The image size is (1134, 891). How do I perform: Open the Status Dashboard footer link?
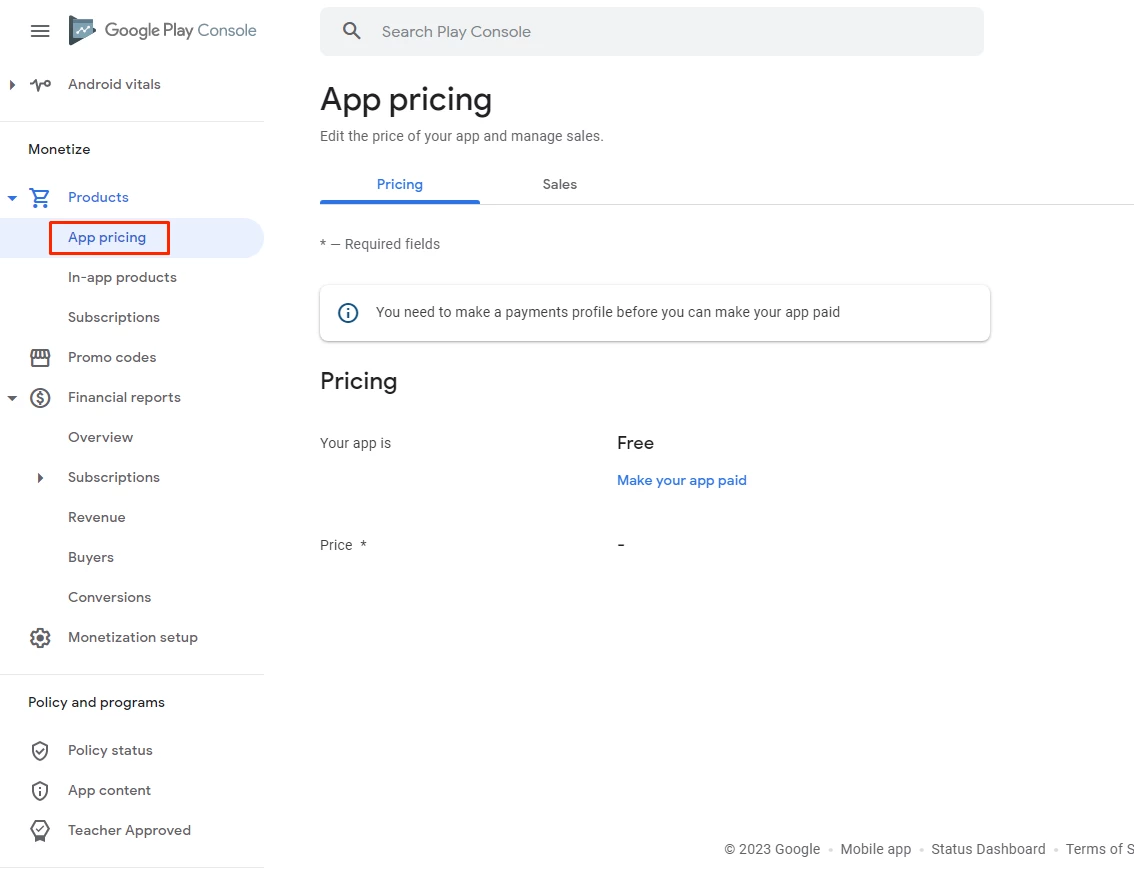988,849
